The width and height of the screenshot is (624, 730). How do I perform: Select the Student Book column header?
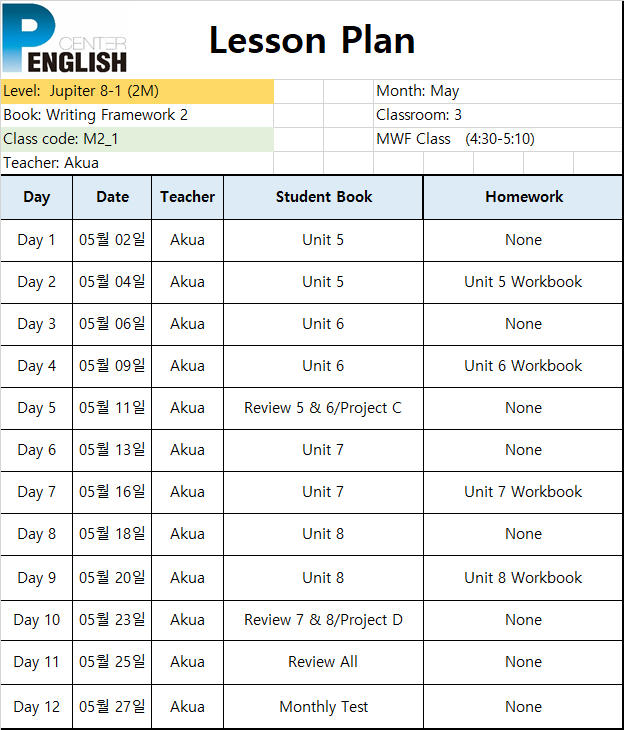click(x=324, y=197)
